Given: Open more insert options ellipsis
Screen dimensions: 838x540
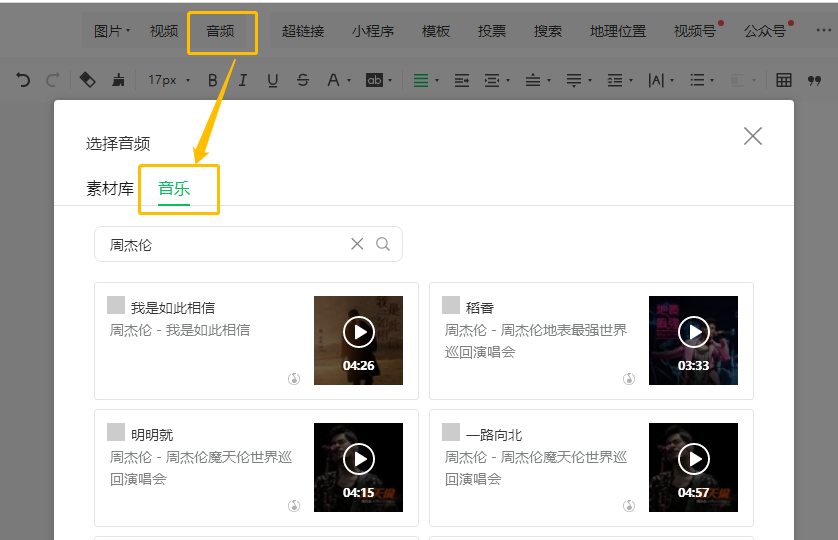Looking at the screenshot, I should (x=824, y=30).
